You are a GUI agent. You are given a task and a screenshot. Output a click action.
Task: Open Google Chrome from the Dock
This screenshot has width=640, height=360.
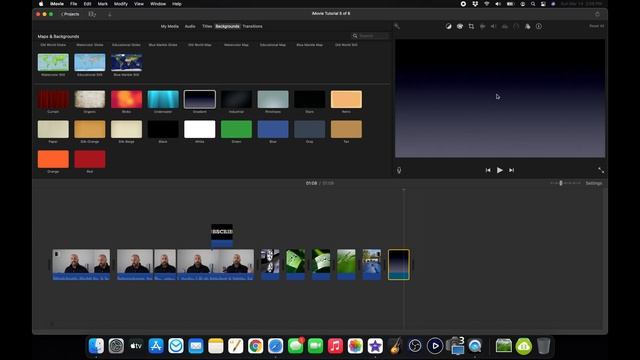[256, 346]
